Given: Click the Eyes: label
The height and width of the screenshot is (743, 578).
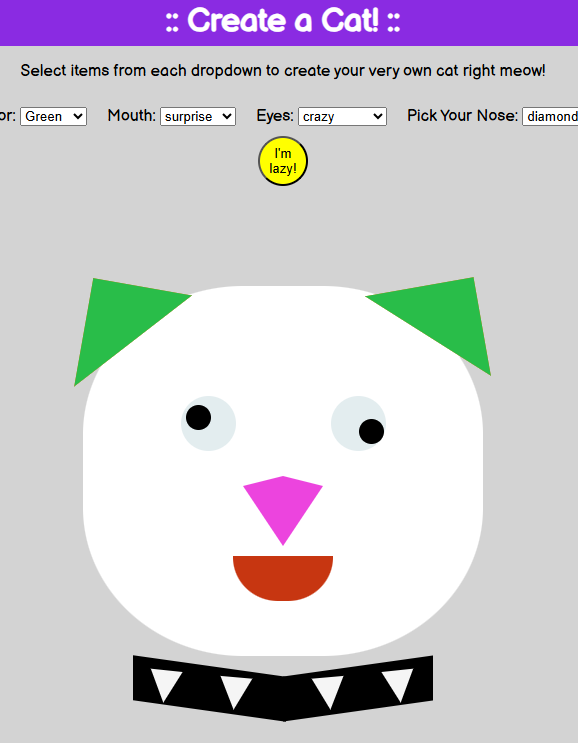Looking at the screenshot, I should (275, 116).
